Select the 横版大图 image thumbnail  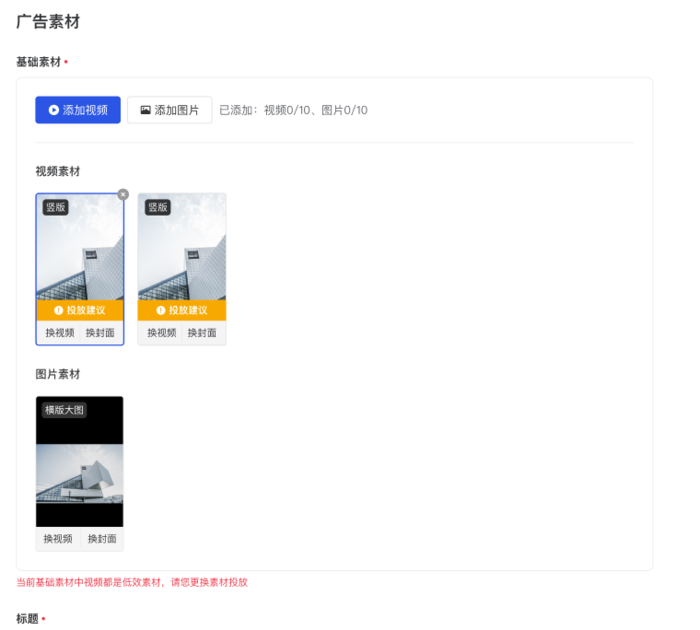(79, 462)
